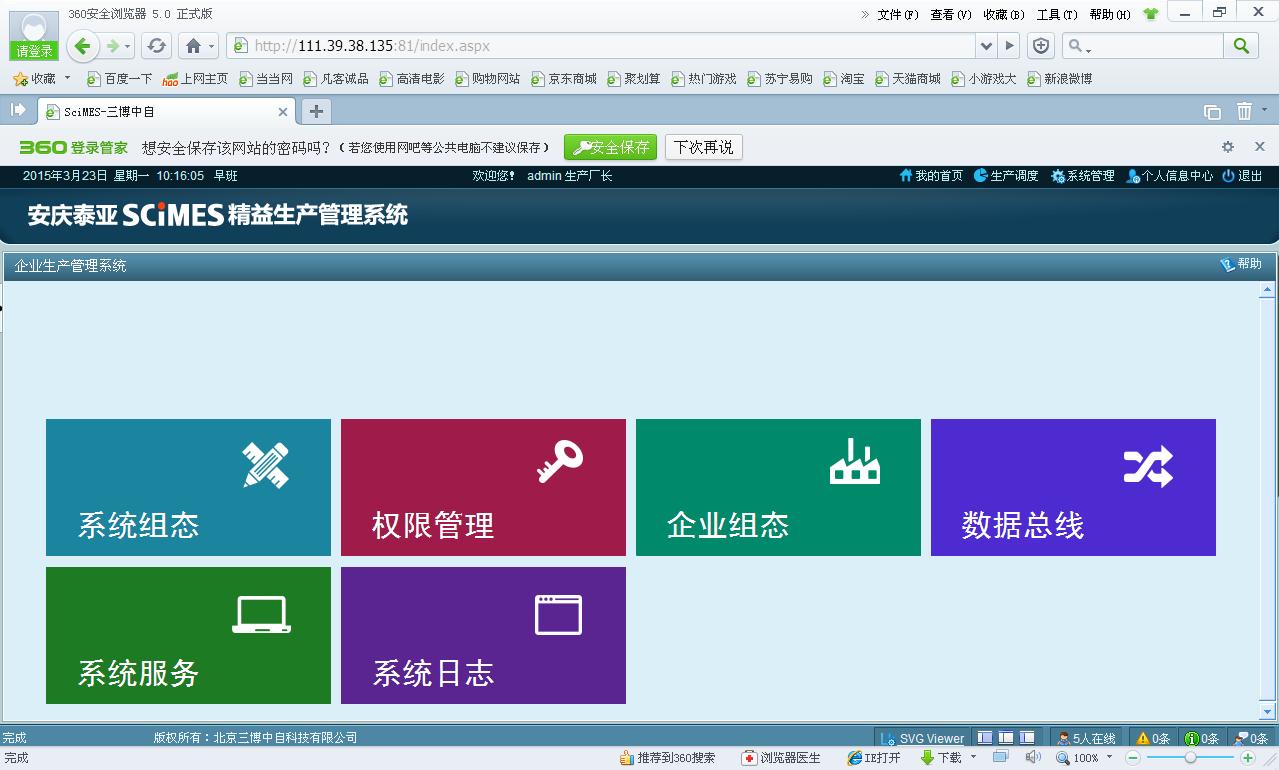Expand the forward history dropdown arrow
This screenshot has width=1279, height=770.
point(128,47)
